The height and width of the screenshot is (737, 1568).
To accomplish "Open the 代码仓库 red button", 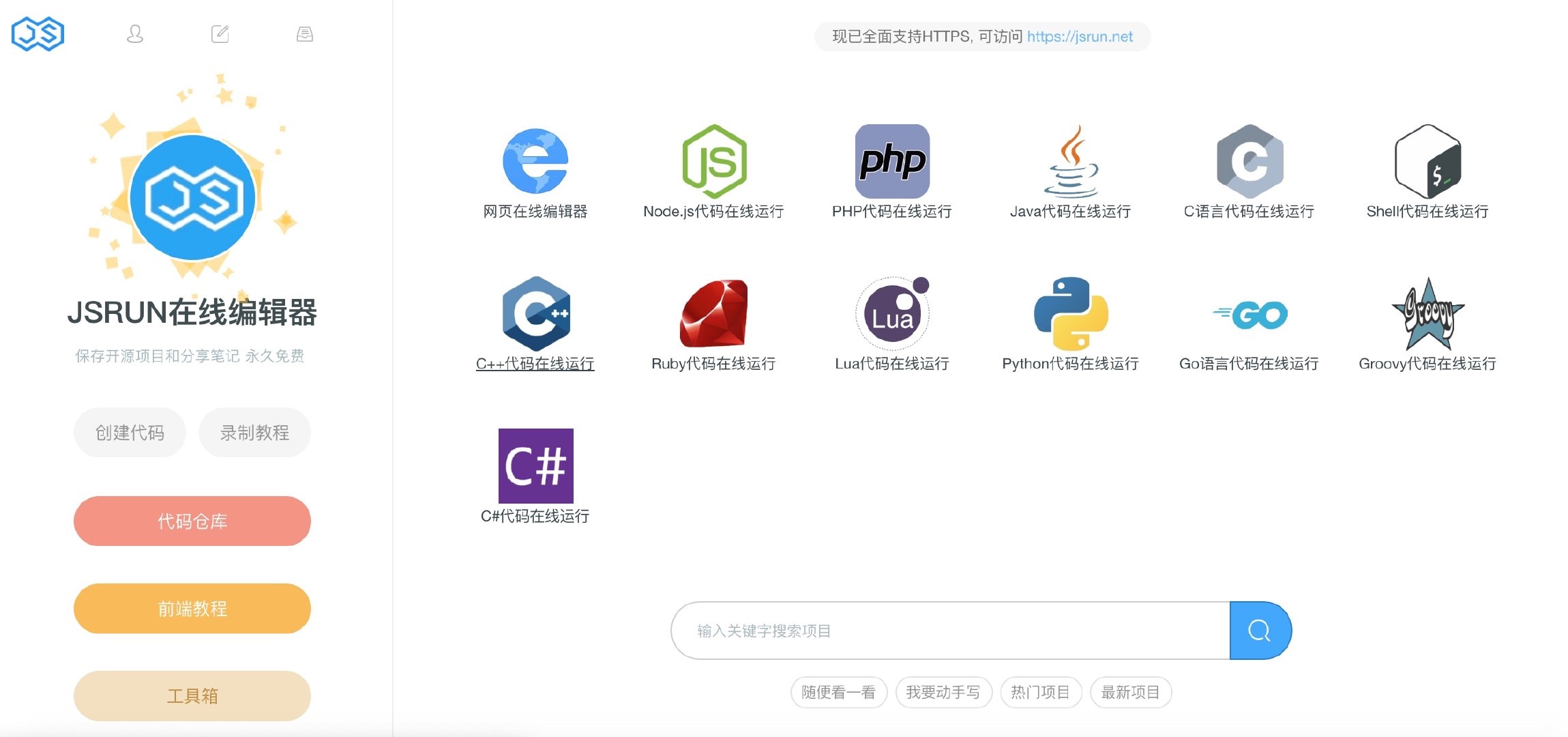I will (192, 521).
